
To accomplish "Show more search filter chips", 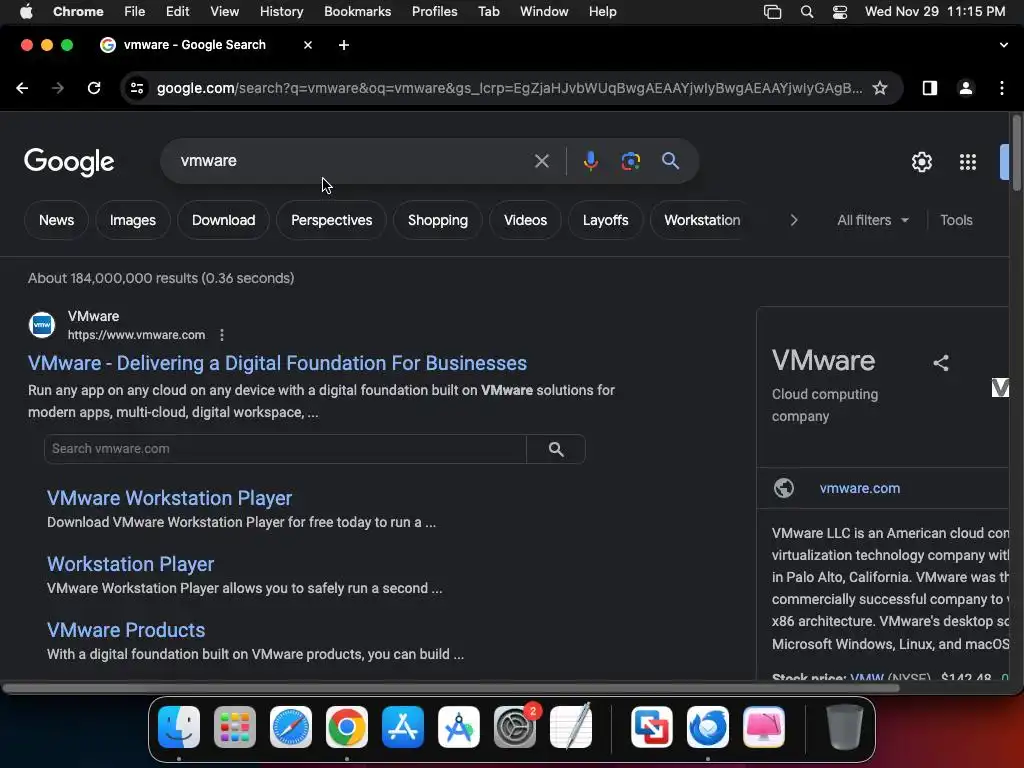I will (793, 220).
